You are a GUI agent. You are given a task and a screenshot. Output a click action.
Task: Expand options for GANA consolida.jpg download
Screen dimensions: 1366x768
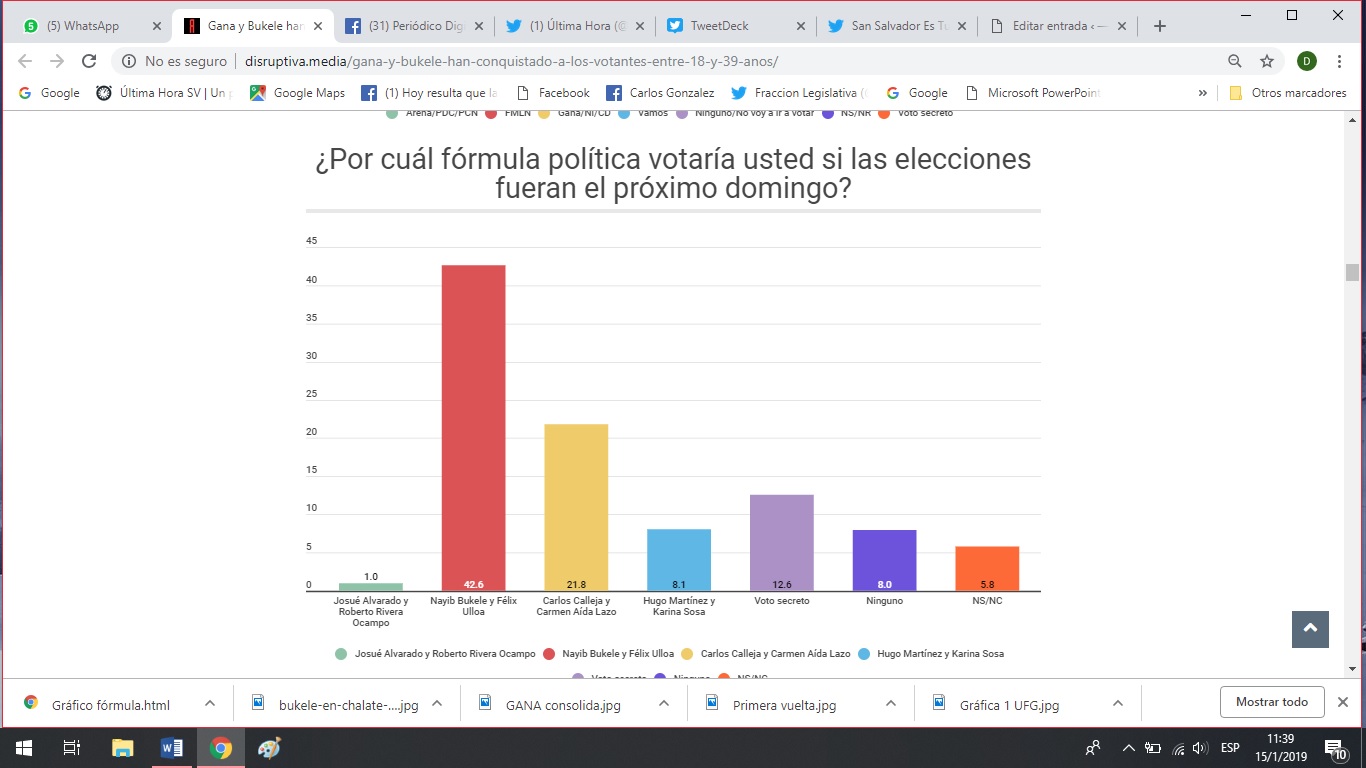click(664, 704)
